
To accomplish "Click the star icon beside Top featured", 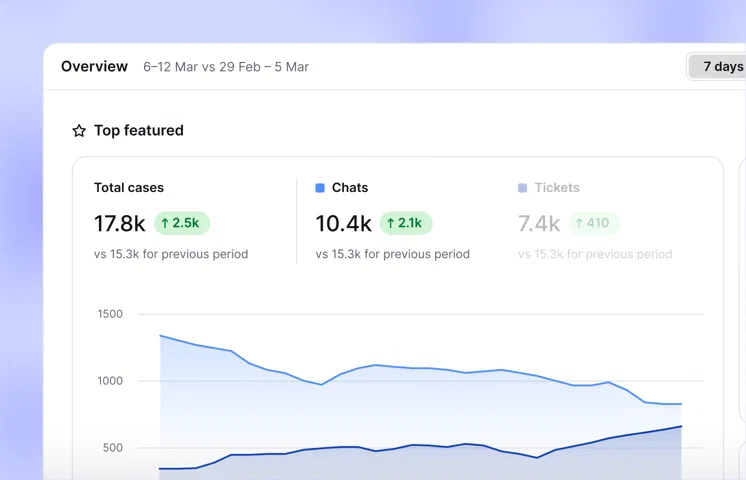I will [79, 130].
